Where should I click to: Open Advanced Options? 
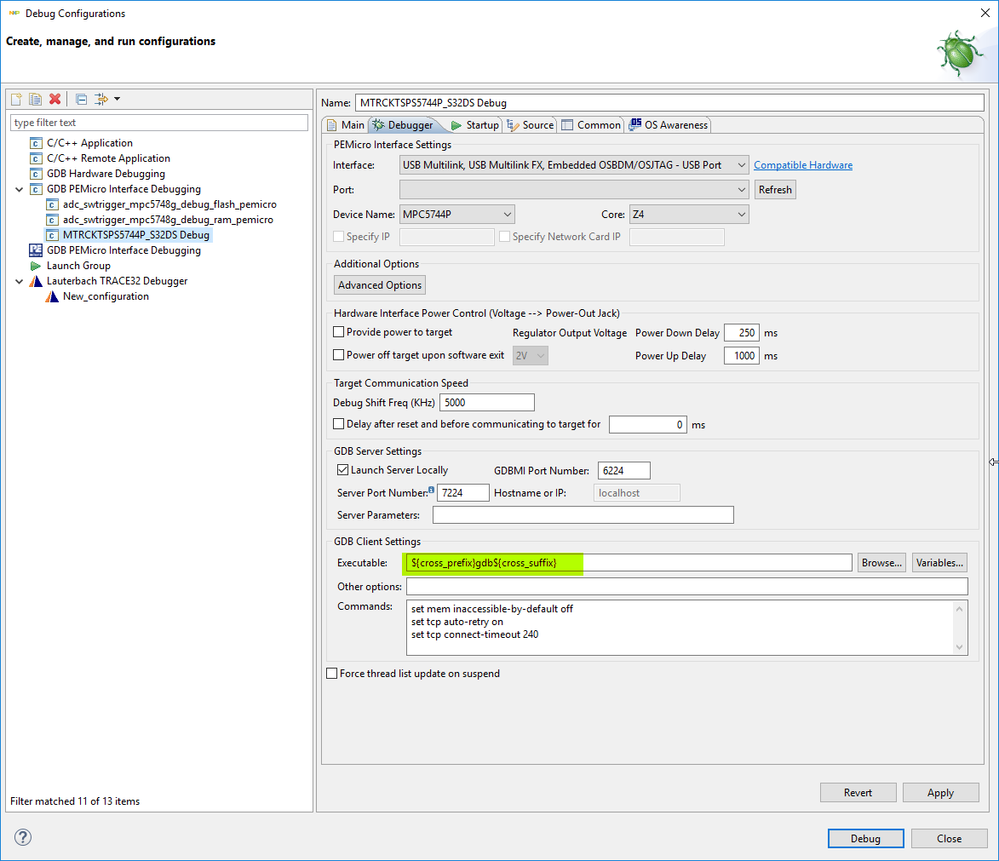[x=380, y=285]
